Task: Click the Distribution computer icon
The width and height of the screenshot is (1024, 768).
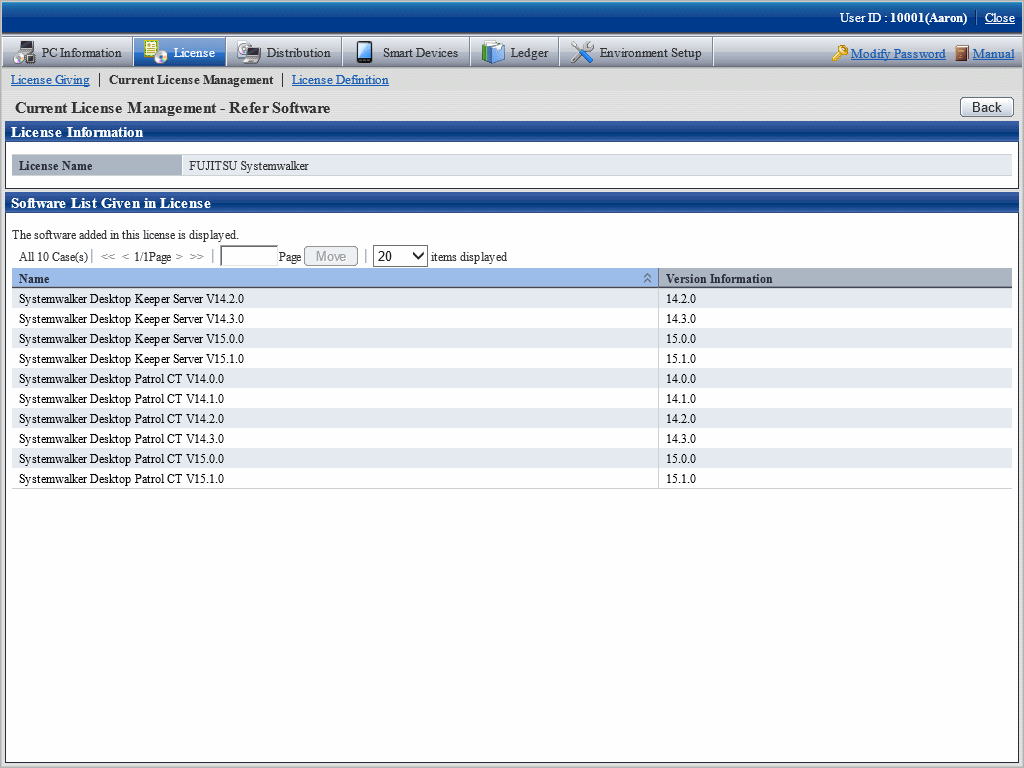Action: [x=248, y=52]
